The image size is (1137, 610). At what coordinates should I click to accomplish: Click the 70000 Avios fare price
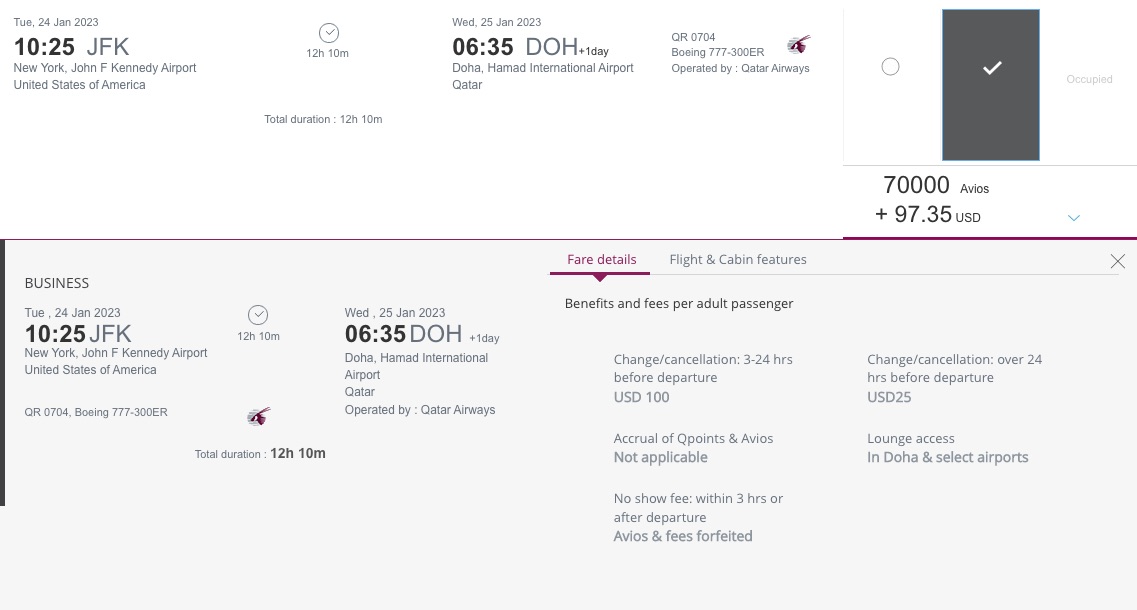(916, 185)
